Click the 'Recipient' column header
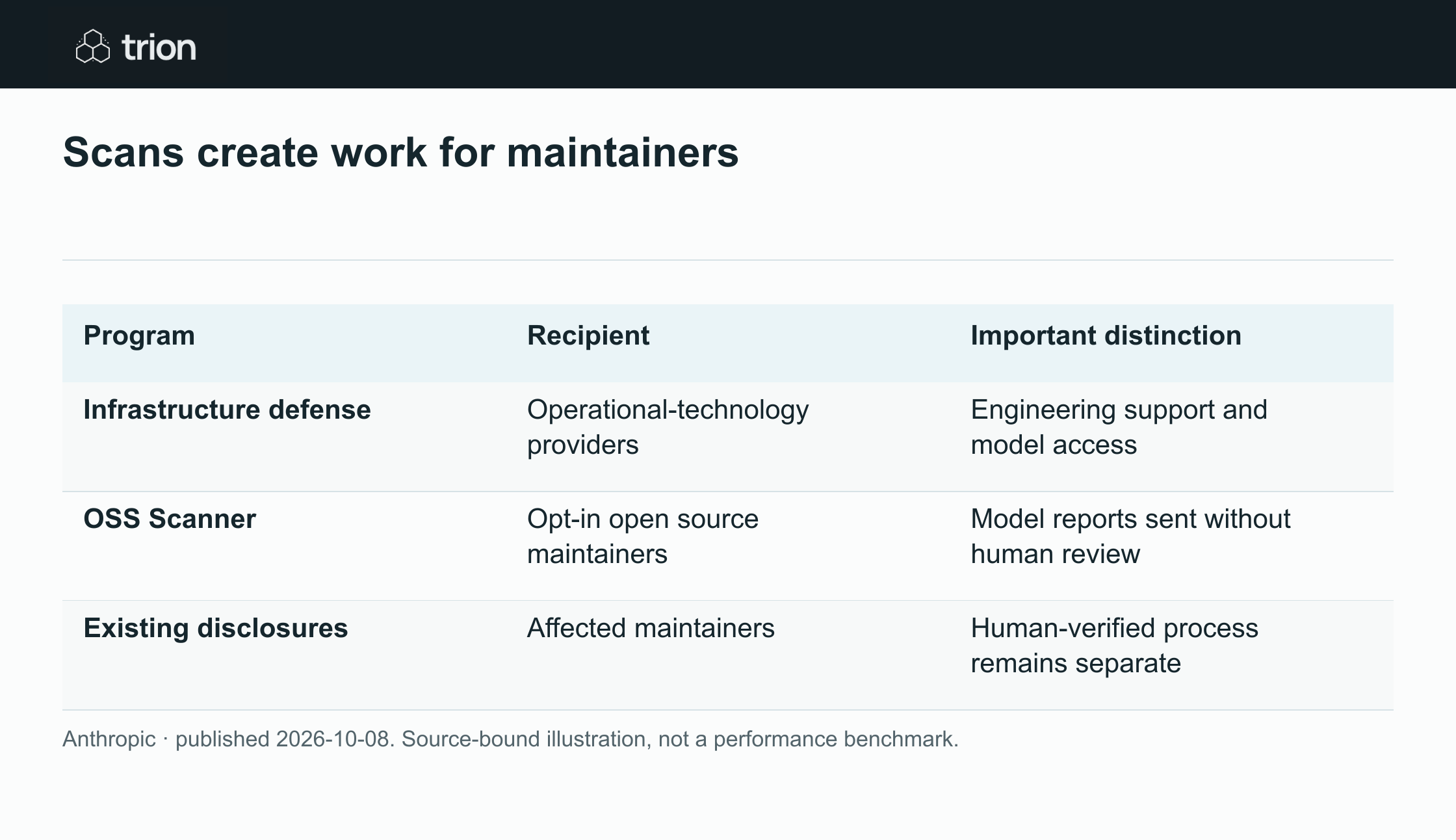This screenshot has height=840, width=1456. pyautogui.click(x=588, y=335)
